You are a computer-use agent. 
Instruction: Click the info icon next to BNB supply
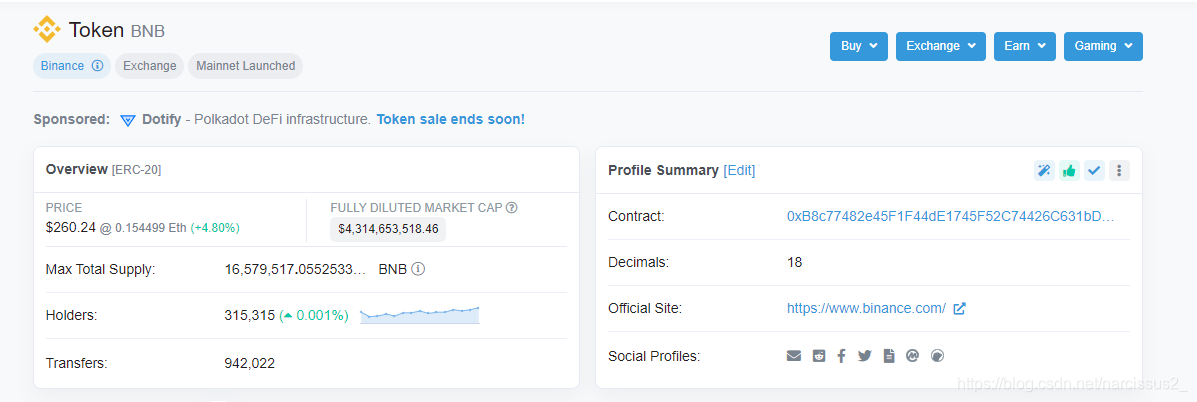pos(418,269)
